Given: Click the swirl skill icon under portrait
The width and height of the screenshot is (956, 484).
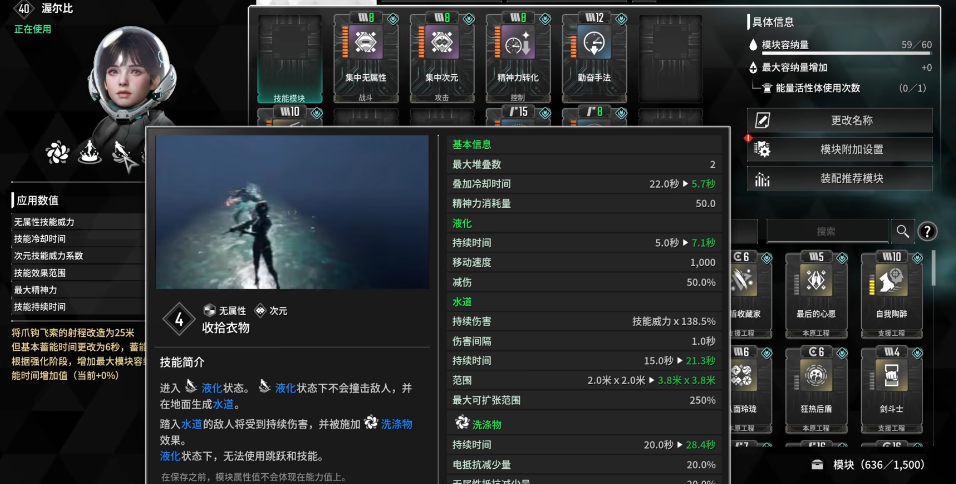Looking at the screenshot, I should point(57,152).
